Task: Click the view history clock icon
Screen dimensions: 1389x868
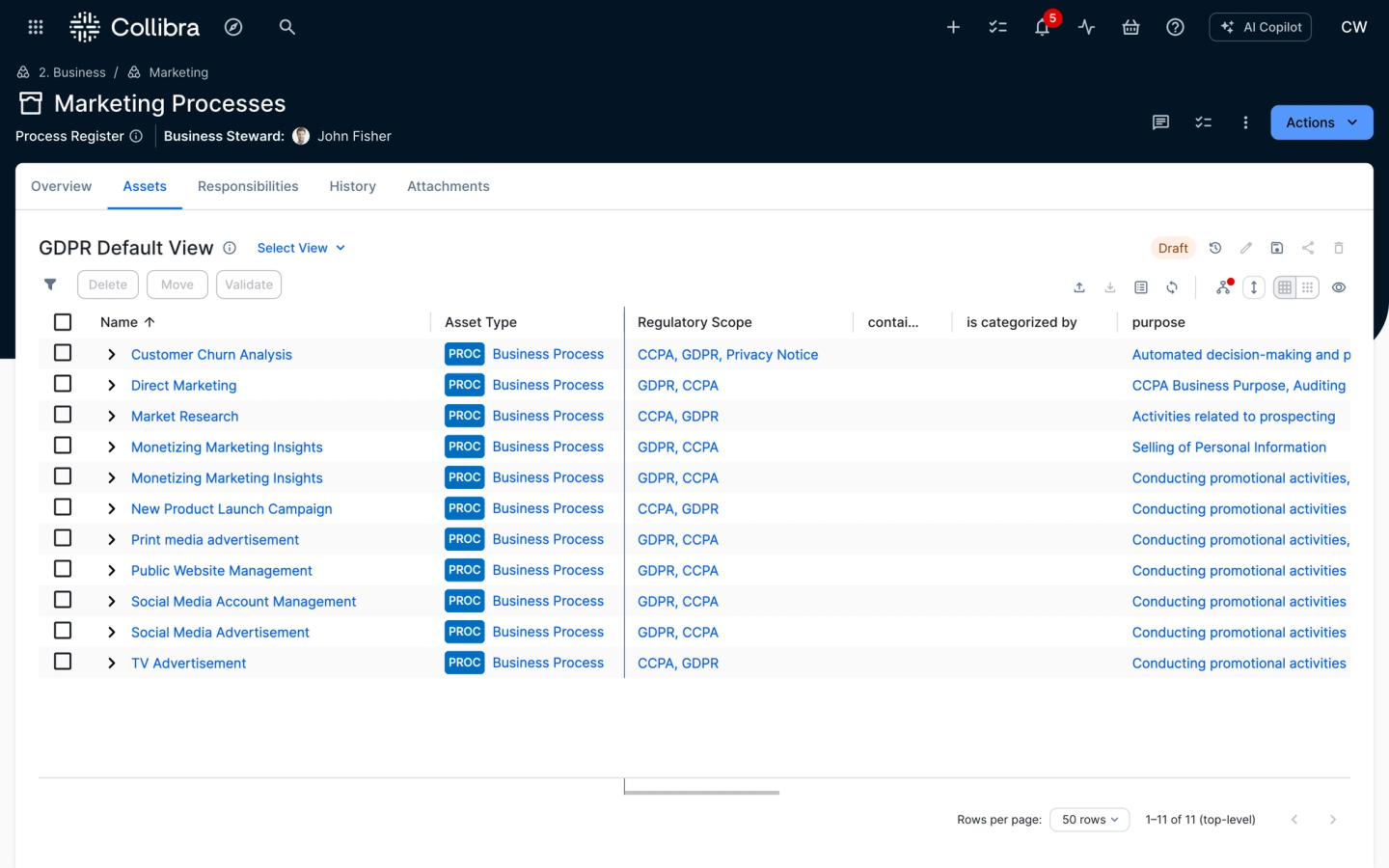Action: [1215, 248]
